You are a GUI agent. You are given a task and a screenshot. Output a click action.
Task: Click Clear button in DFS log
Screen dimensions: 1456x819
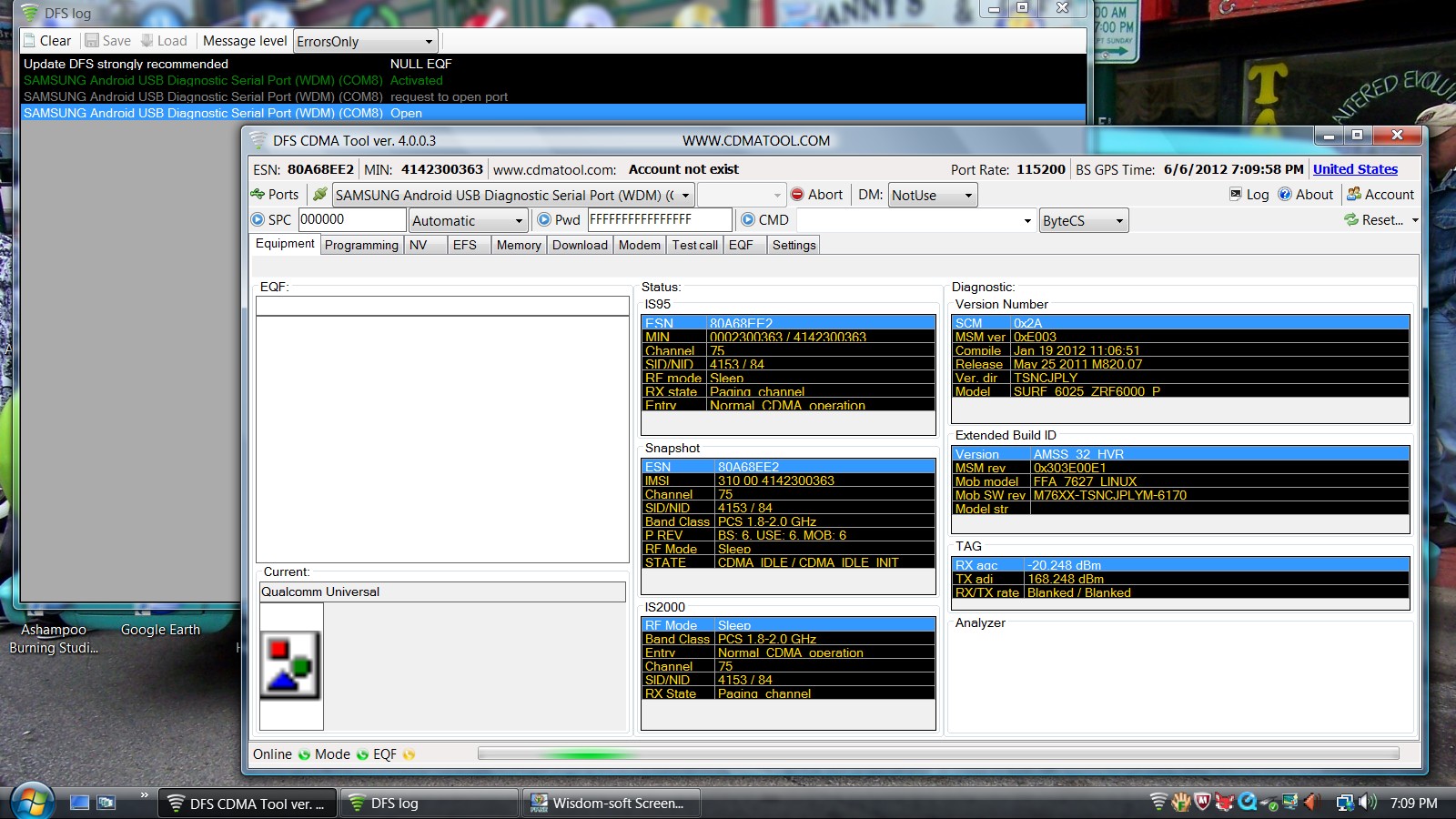click(x=46, y=41)
